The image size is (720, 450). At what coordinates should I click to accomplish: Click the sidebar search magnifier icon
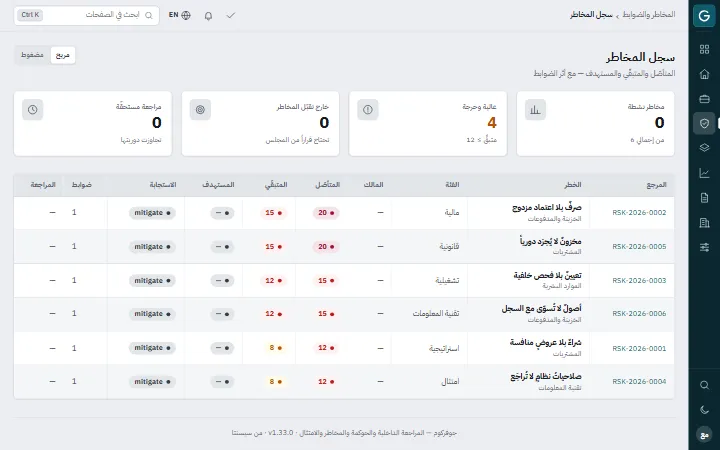coord(704,385)
